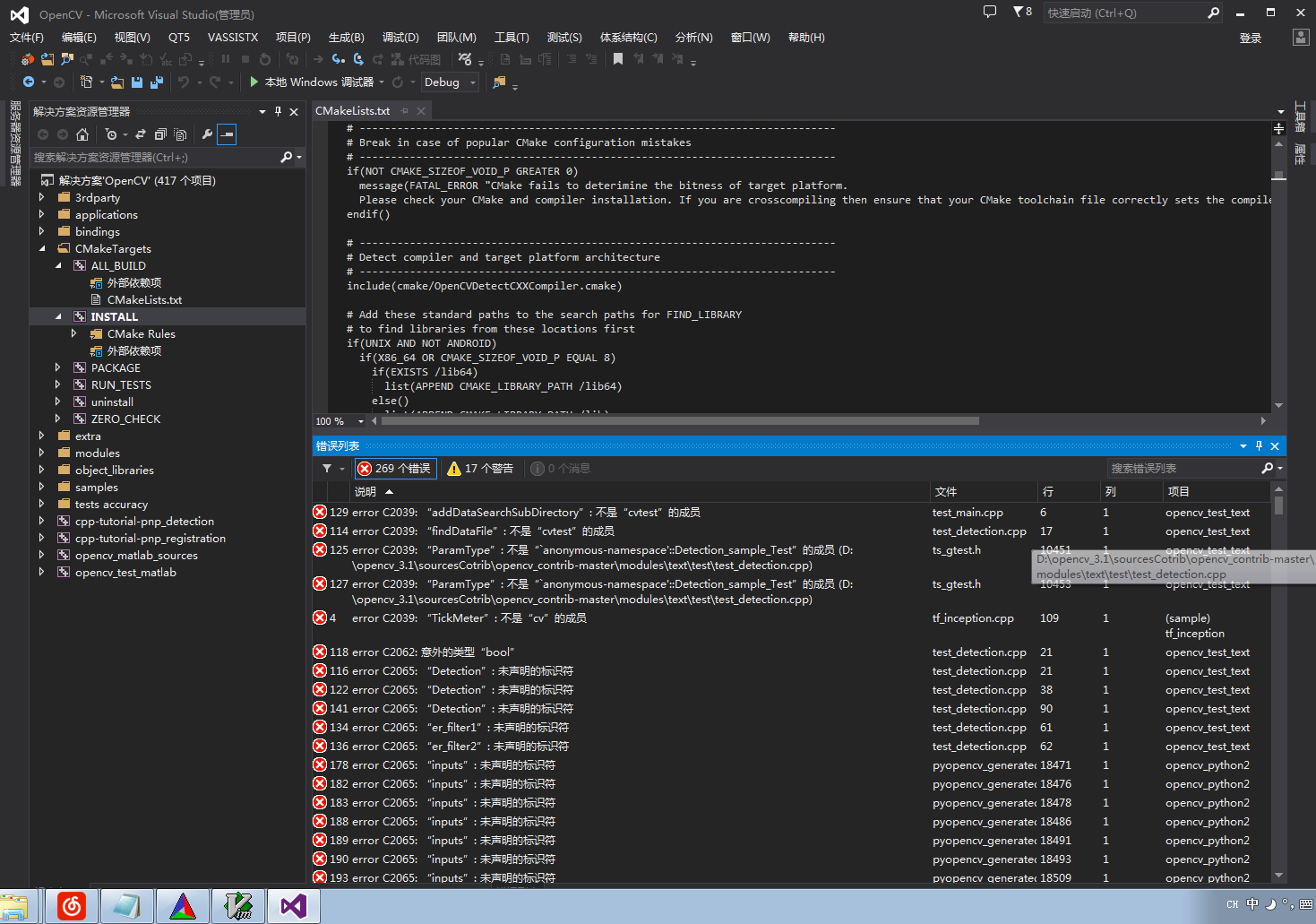The height and width of the screenshot is (924, 1316).
Task: Click the Solution Explorer search magnifier icon
Action: (287, 157)
